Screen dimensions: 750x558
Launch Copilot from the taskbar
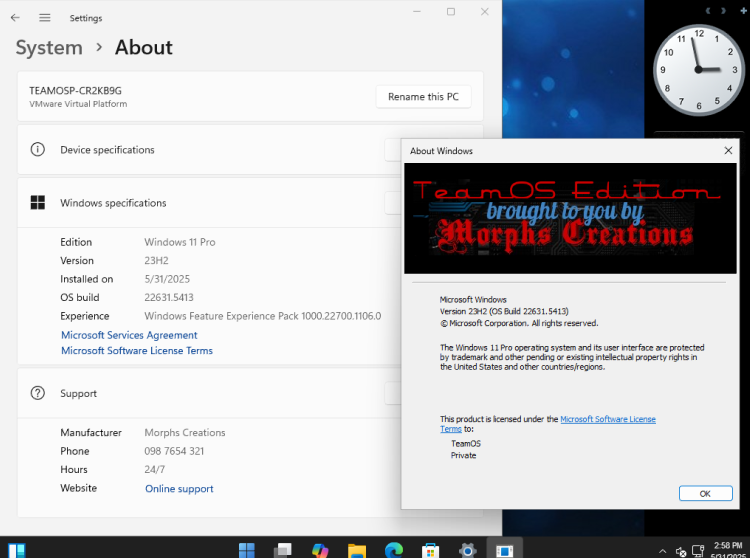click(x=320, y=550)
